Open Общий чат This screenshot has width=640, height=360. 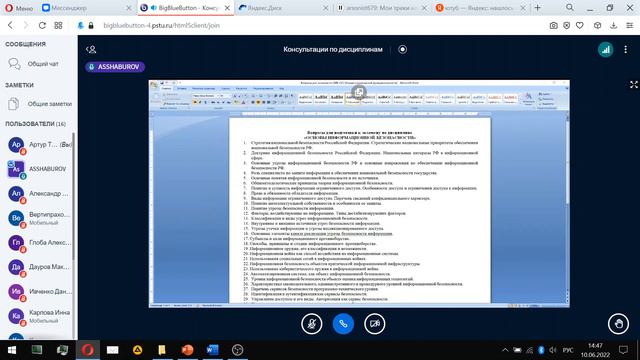click(39, 64)
